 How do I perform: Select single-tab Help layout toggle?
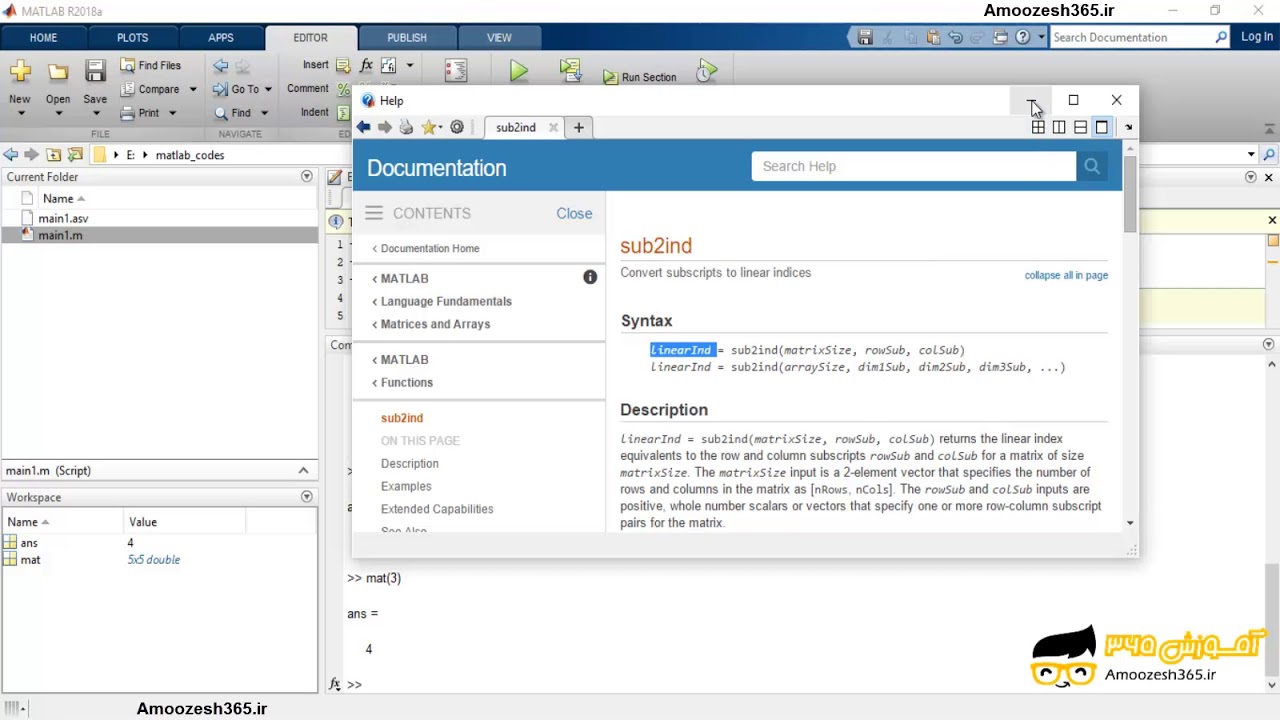click(x=1101, y=127)
